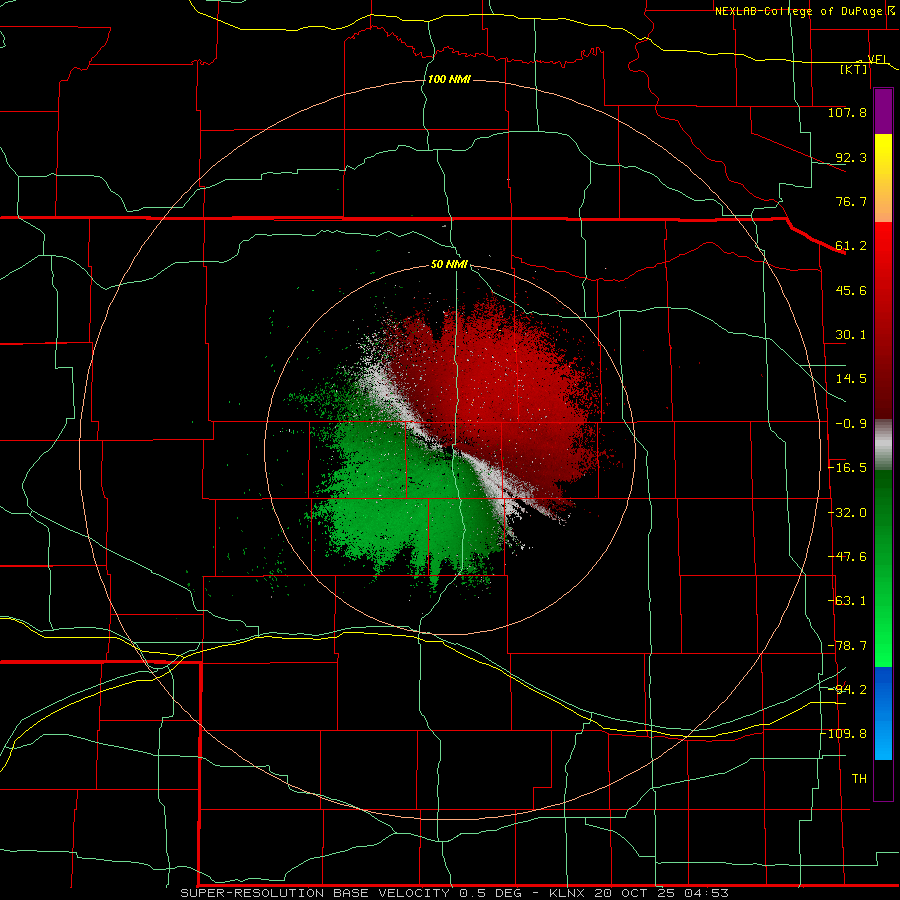Select the 45.6 scale value
This screenshot has width=900, height=900.
(851, 290)
